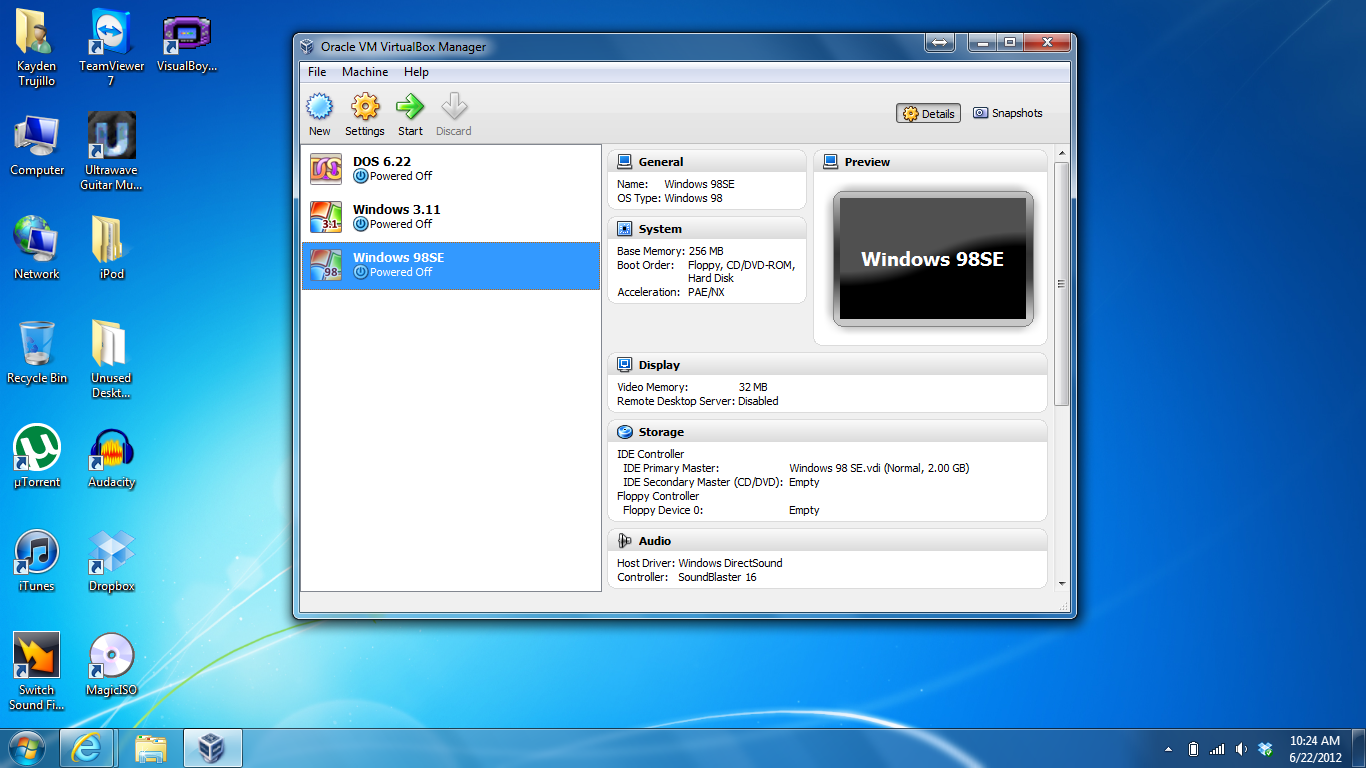Click the 'PAE/NX' acceleration value

pyautogui.click(x=708, y=292)
